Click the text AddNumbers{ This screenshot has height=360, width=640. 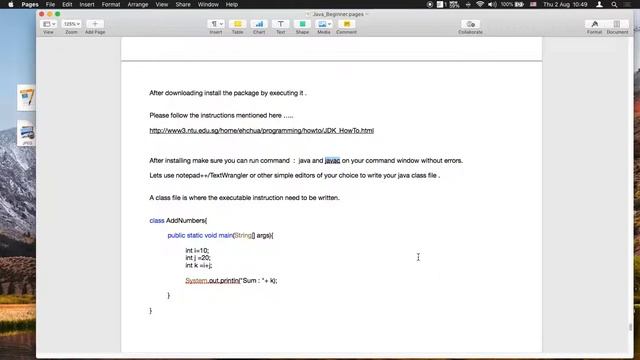click(x=187, y=221)
